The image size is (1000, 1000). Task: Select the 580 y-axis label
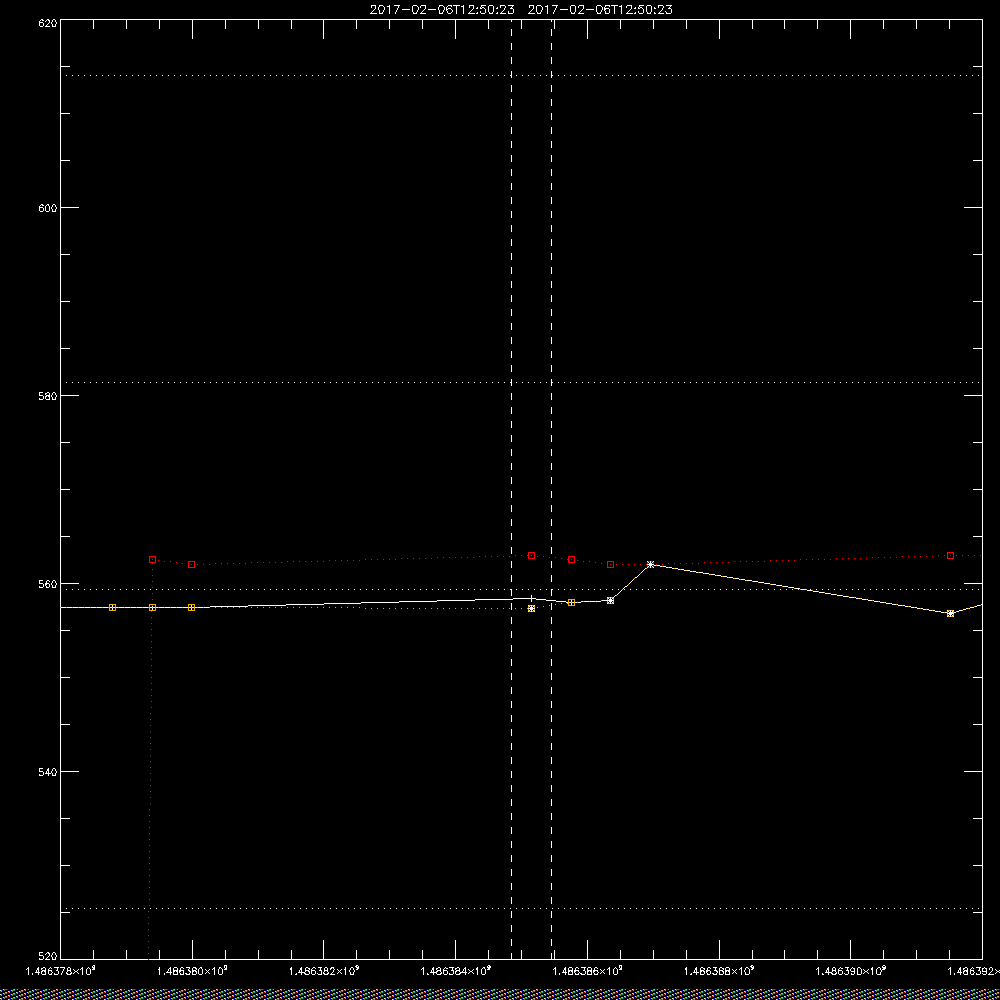pos(48,395)
